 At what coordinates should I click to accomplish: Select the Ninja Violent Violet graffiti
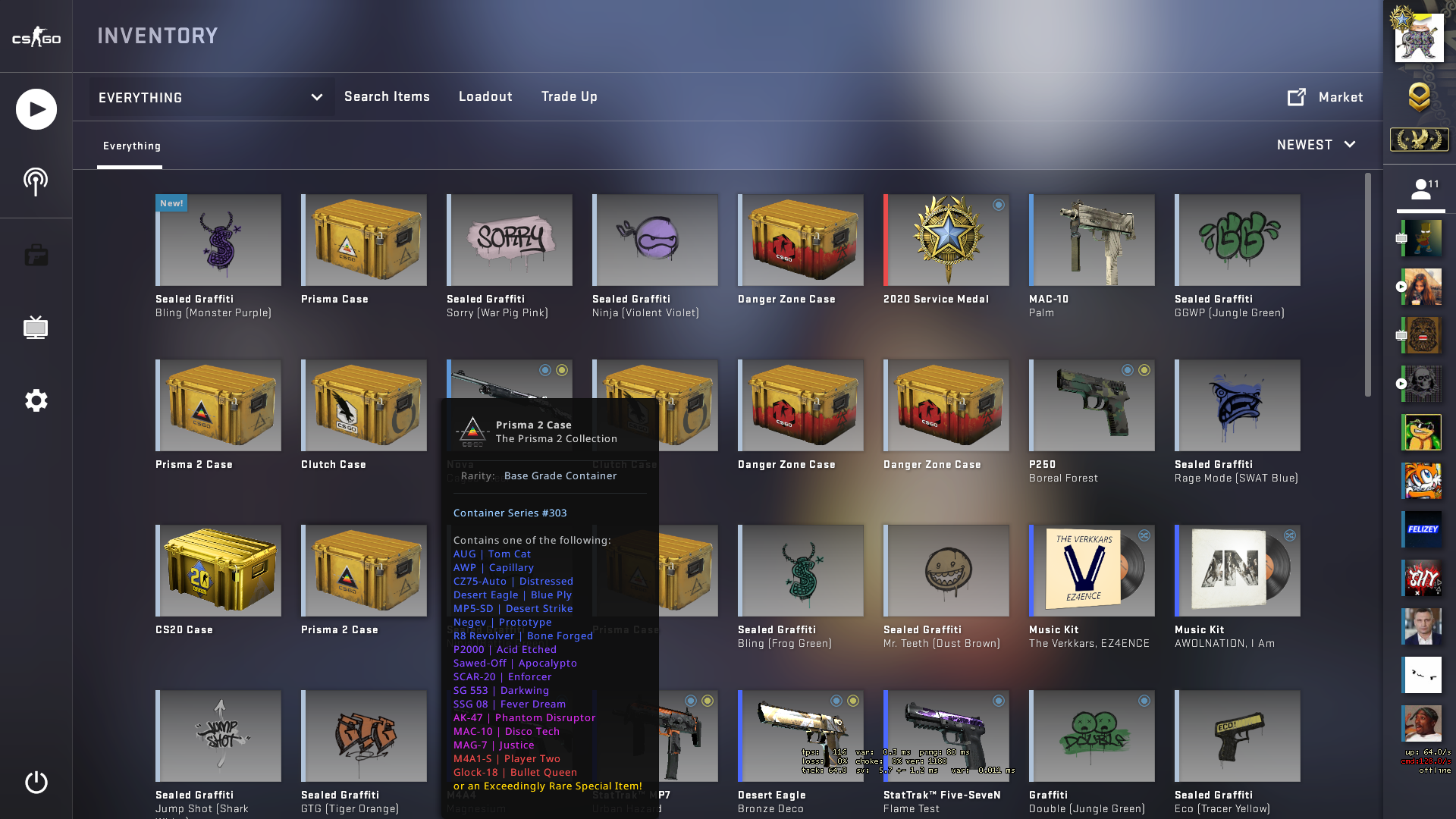655,240
